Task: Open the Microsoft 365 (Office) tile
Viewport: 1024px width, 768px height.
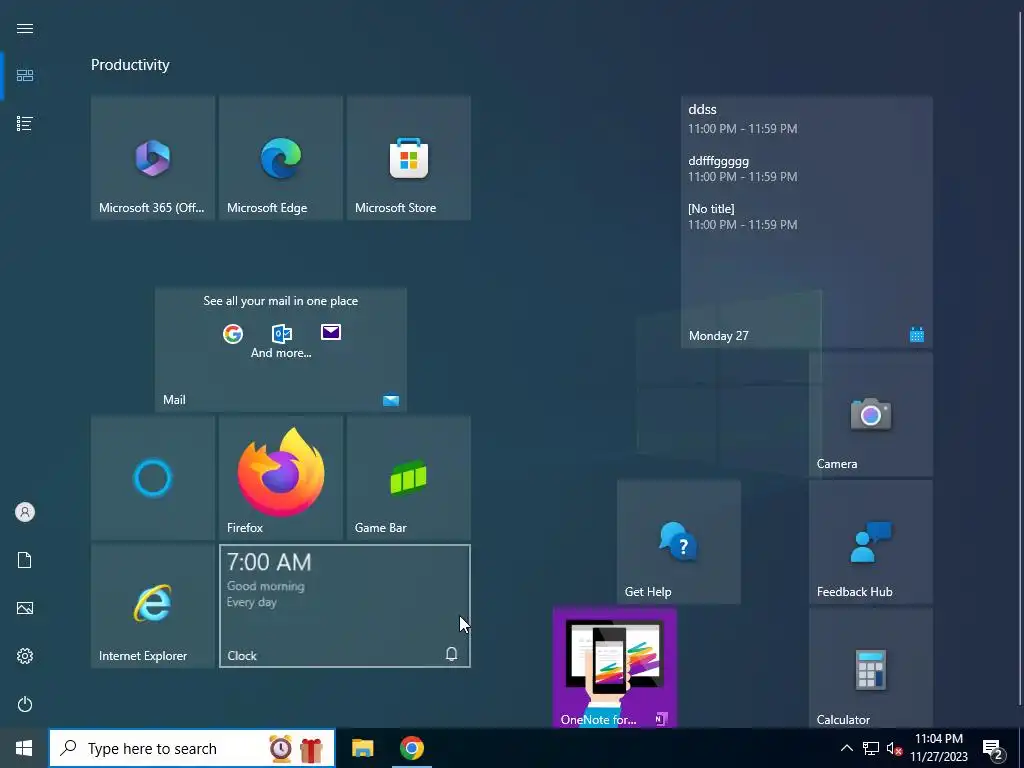Action: click(153, 158)
